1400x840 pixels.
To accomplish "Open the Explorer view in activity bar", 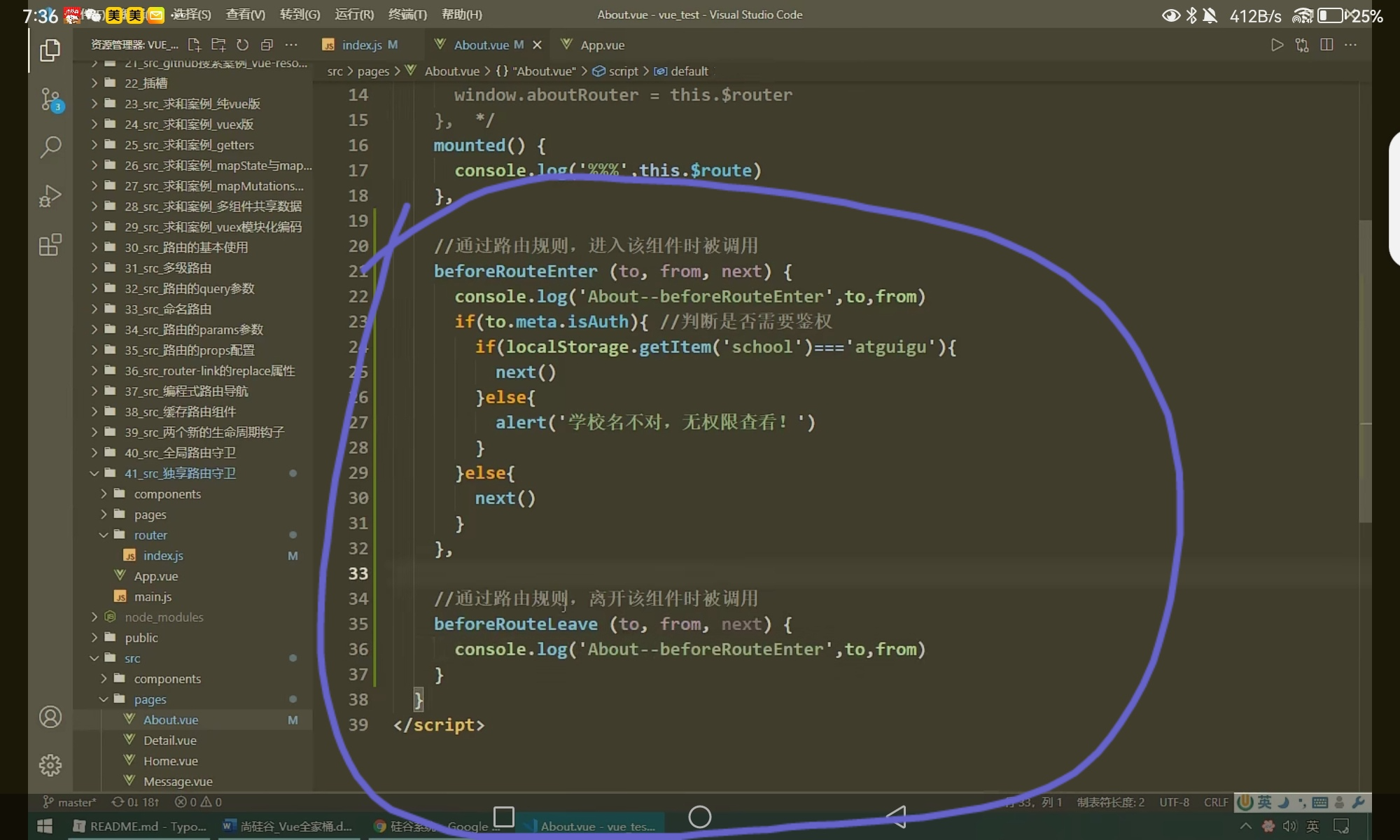I will pyautogui.click(x=50, y=50).
